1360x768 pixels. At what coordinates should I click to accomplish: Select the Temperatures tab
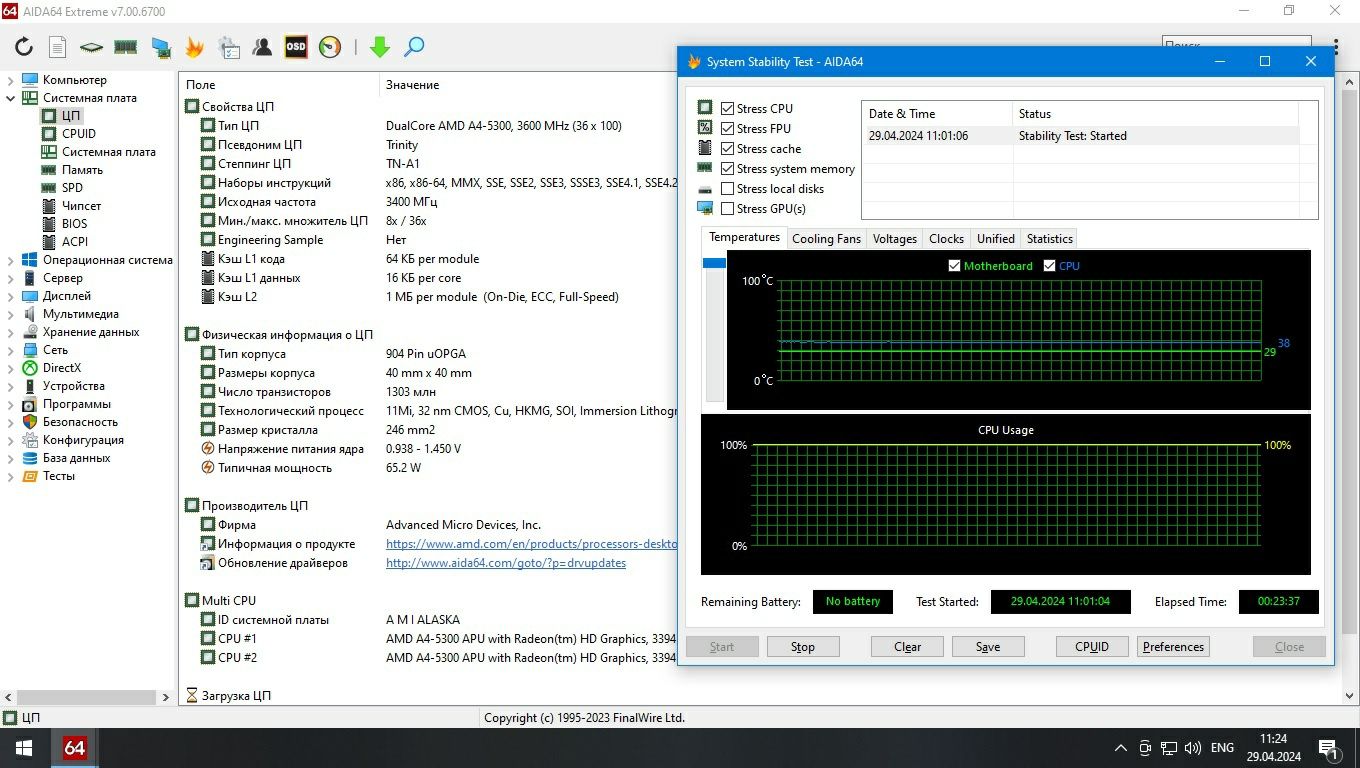click(x=744, y=238)
